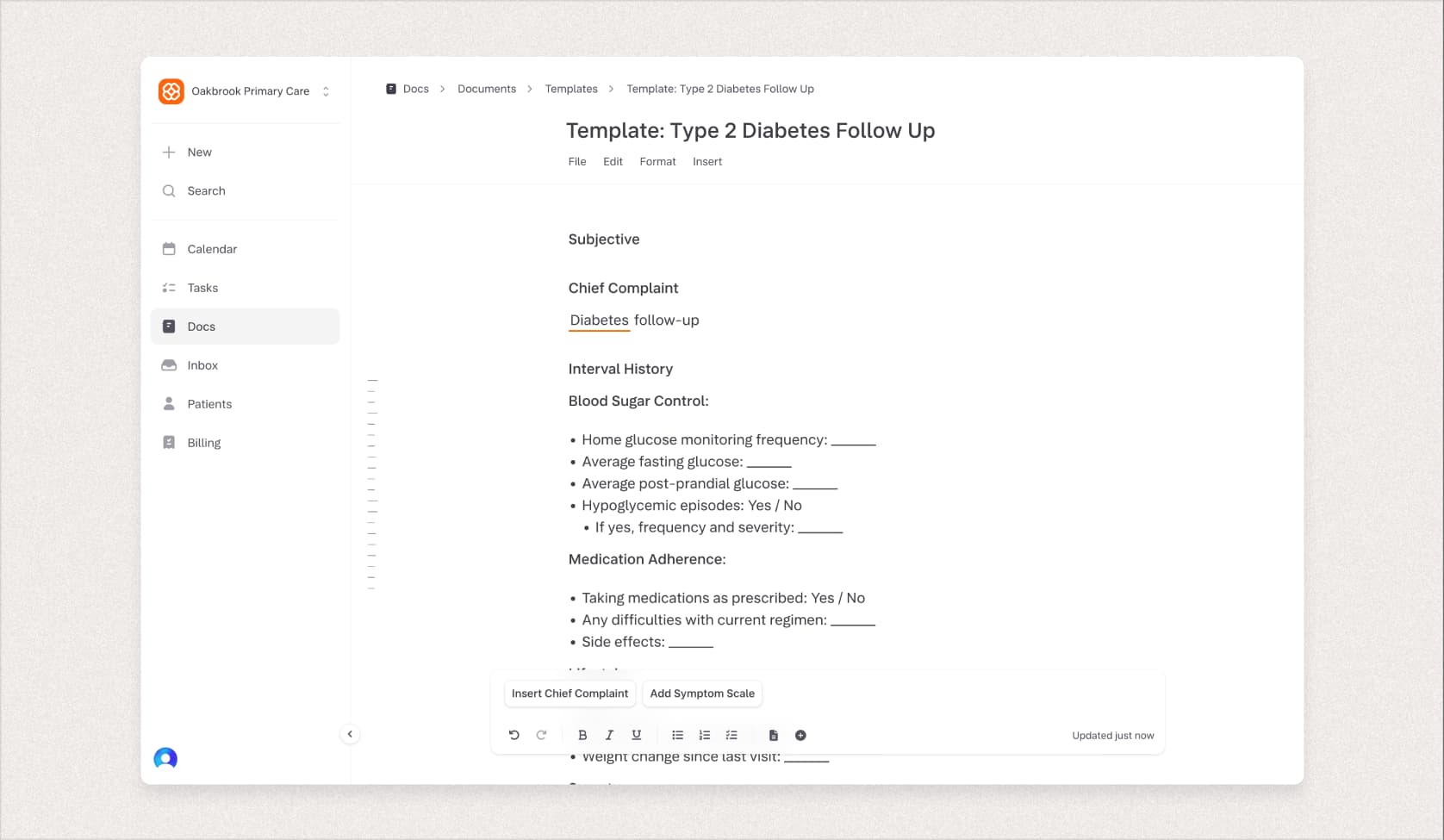Click the Insert Chief Complaint button

570,694
